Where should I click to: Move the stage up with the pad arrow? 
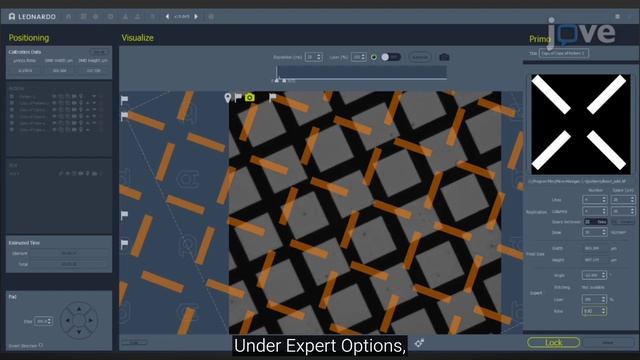click(x=79, y=309)
